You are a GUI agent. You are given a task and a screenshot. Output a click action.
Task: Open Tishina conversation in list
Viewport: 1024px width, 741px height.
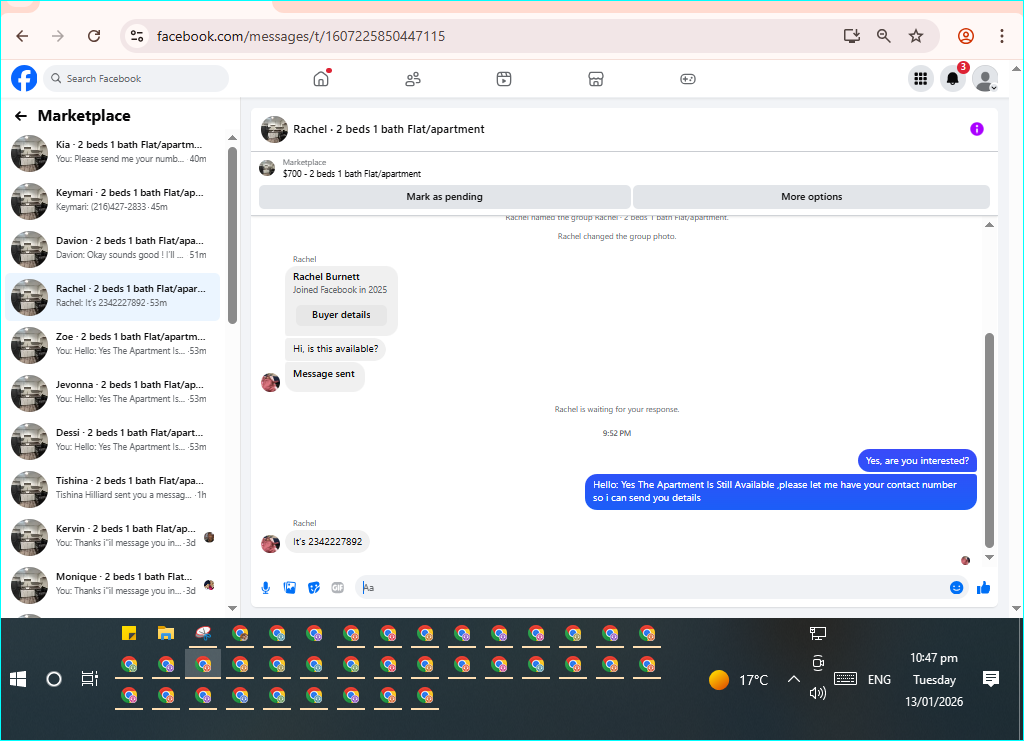113,489
